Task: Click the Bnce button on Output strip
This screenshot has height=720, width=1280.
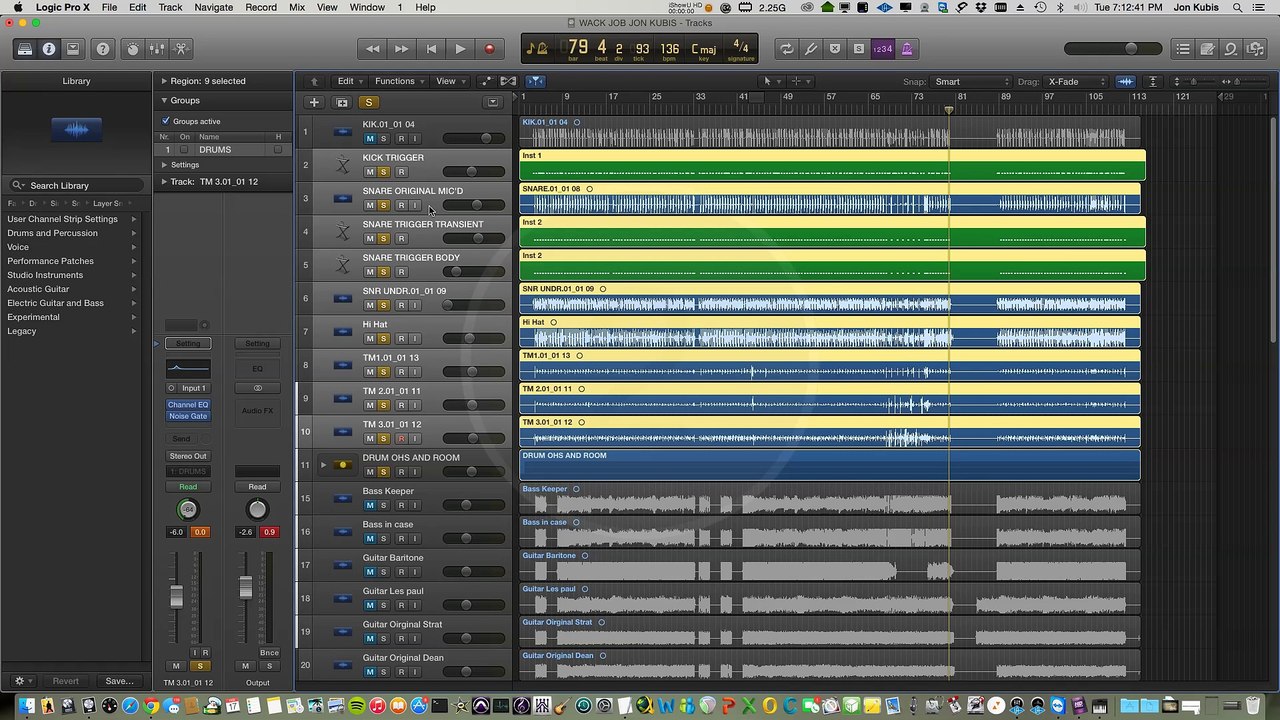Action: 269,653
